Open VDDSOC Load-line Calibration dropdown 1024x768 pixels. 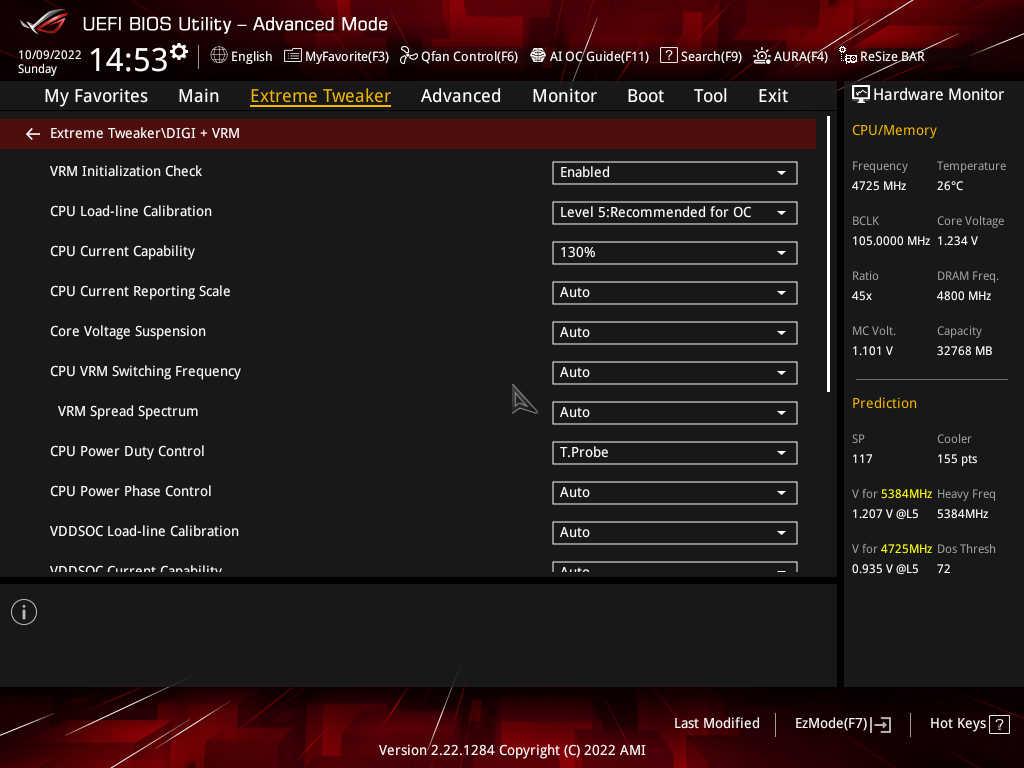point(675,532)
